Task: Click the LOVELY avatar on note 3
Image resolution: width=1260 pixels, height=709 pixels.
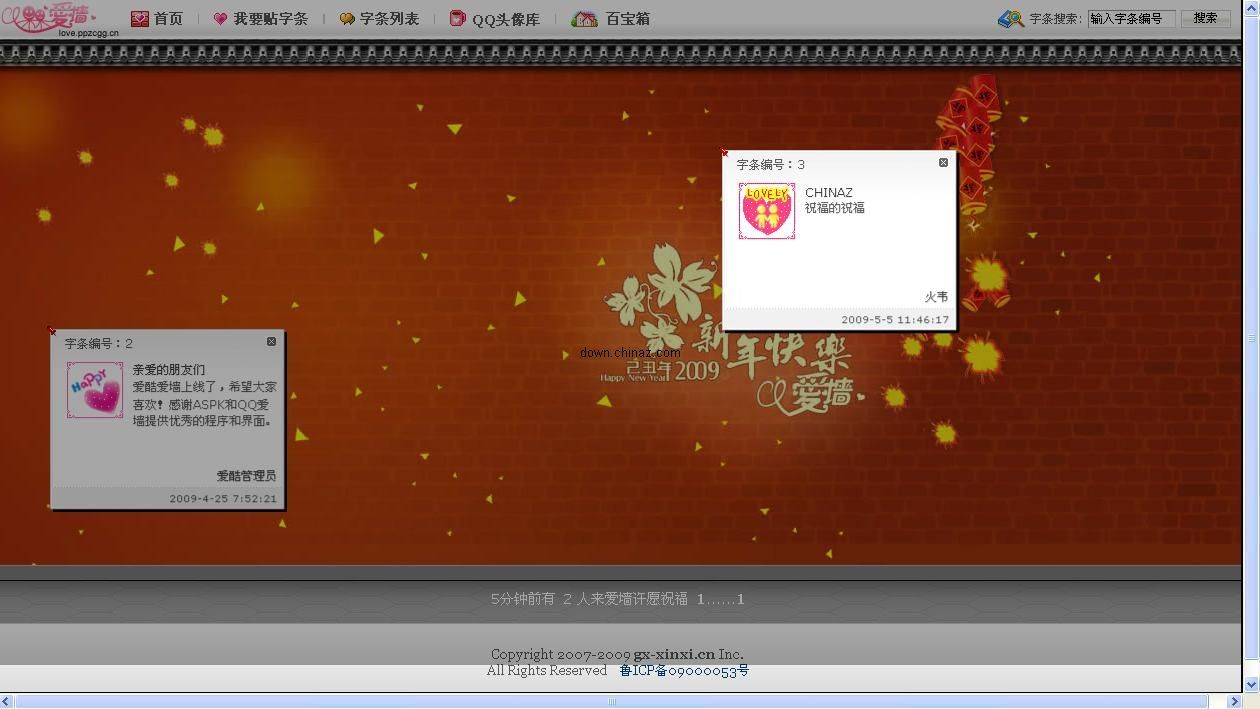Action: click(767, 211)
